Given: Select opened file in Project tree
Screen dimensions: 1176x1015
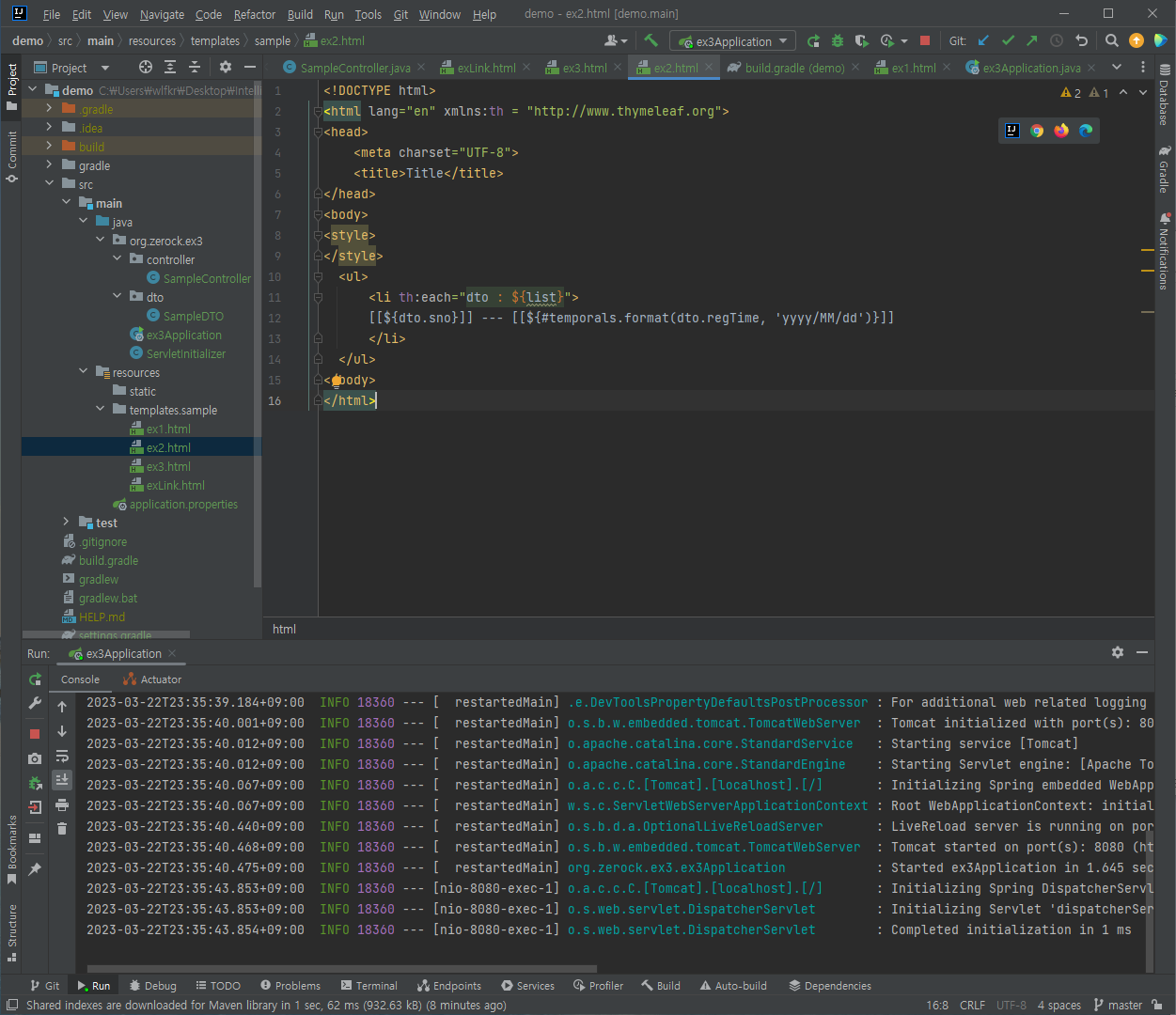Looking at the screenshot, I should click(145, 67).
